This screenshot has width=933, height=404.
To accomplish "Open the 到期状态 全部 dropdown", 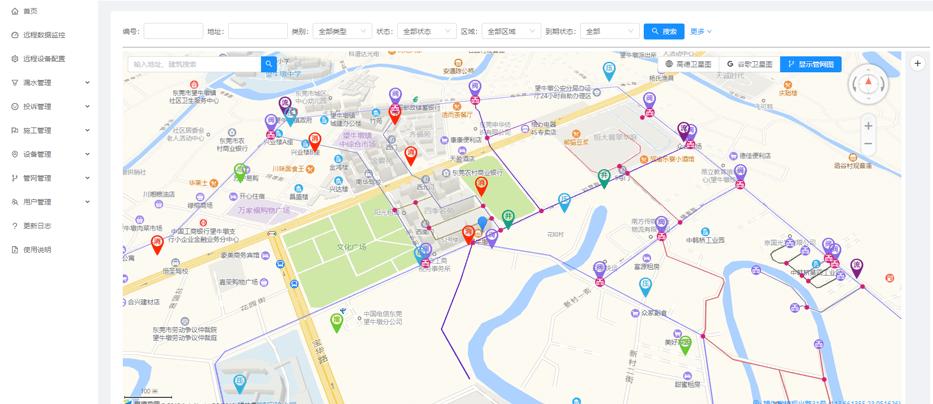I will coord(609,32).
